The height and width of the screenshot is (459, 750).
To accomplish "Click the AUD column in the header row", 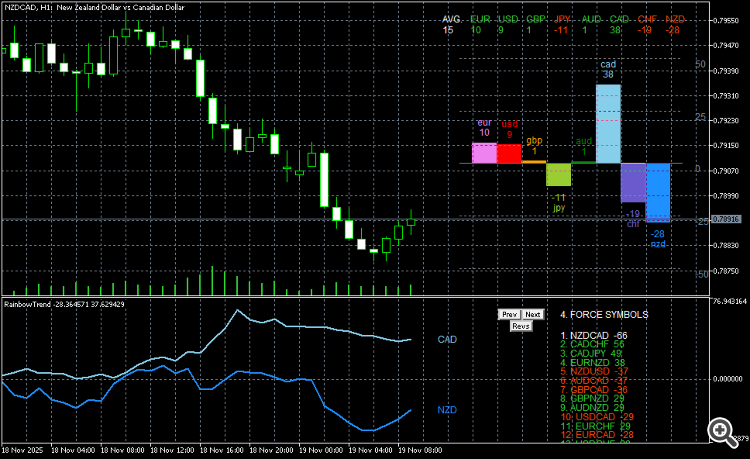I will coord(591,24).
